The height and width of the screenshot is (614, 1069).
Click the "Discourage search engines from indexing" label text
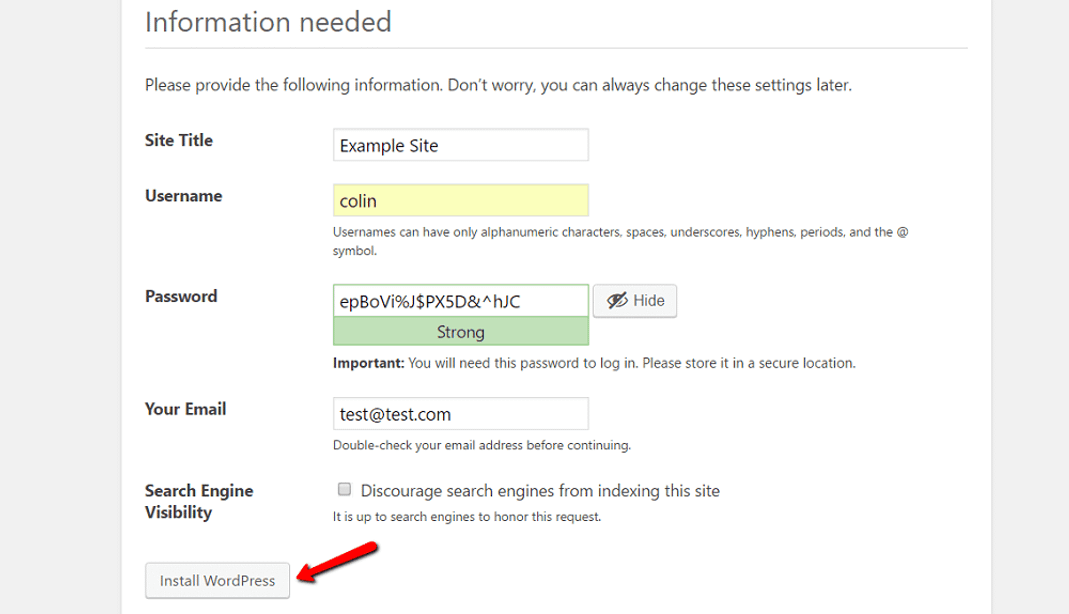[539, 491]
